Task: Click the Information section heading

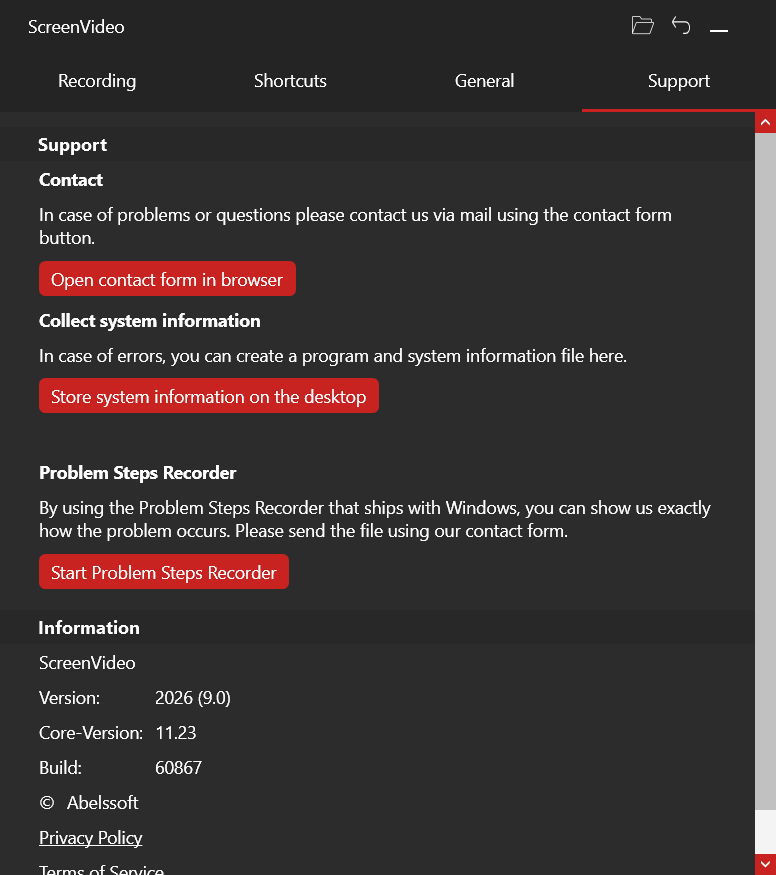Action: [89, 628]
